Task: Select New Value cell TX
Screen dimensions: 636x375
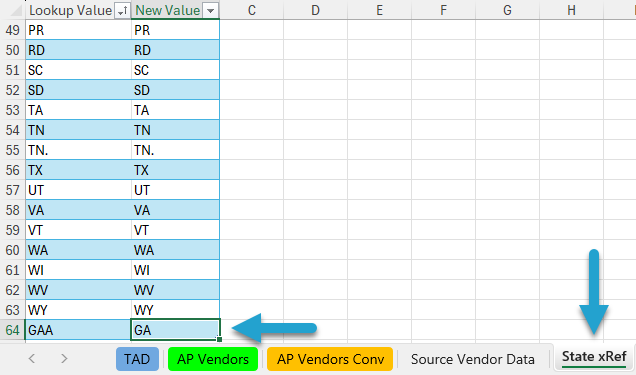Action: pos(175,170)
